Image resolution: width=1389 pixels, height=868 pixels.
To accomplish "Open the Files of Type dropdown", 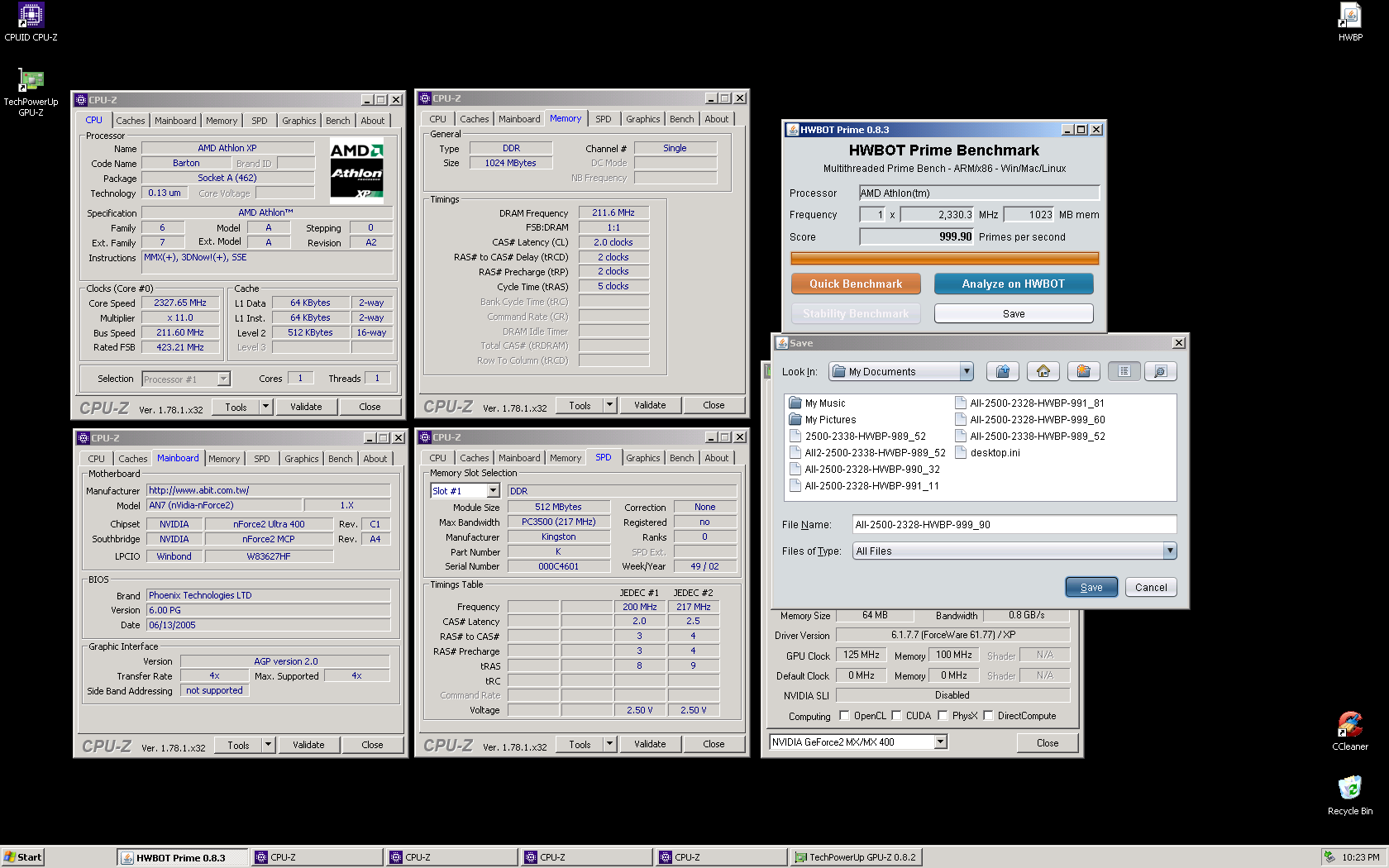I will pos(1169,551).
